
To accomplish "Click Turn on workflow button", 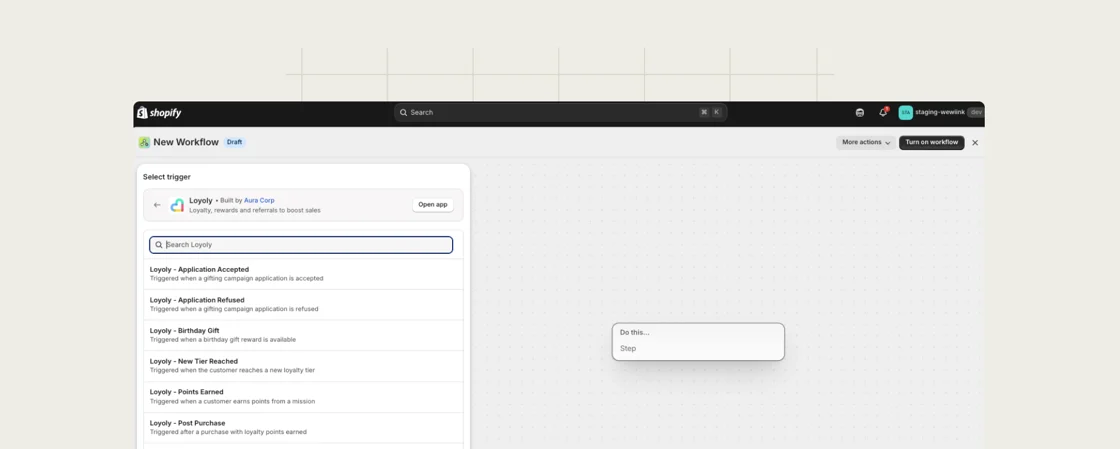I will tap(931, 143).
